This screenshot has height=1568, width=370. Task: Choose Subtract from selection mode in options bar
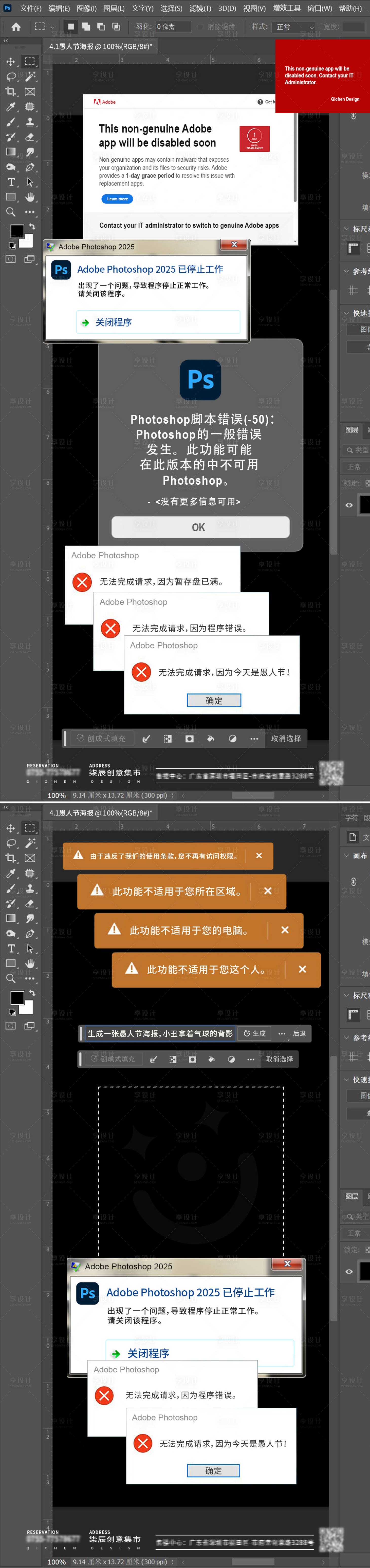click(101, 27)
